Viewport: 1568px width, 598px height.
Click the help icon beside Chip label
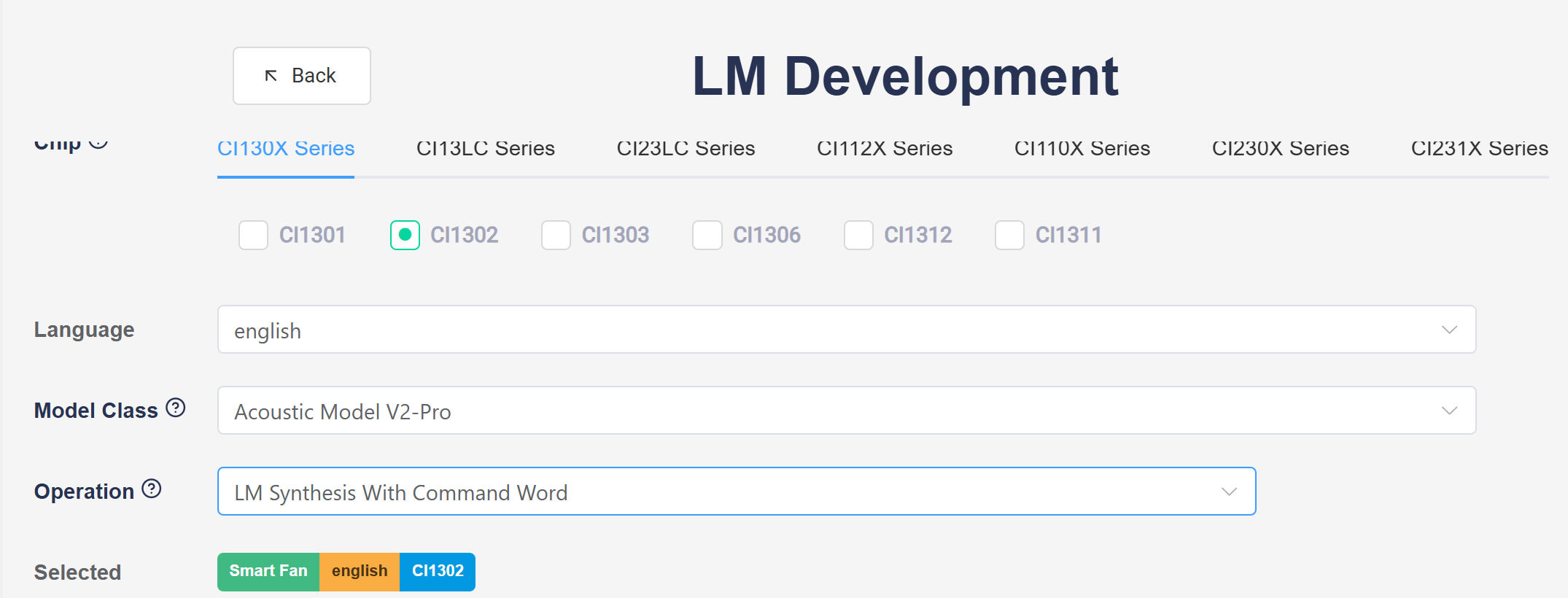tap(98, 142)
